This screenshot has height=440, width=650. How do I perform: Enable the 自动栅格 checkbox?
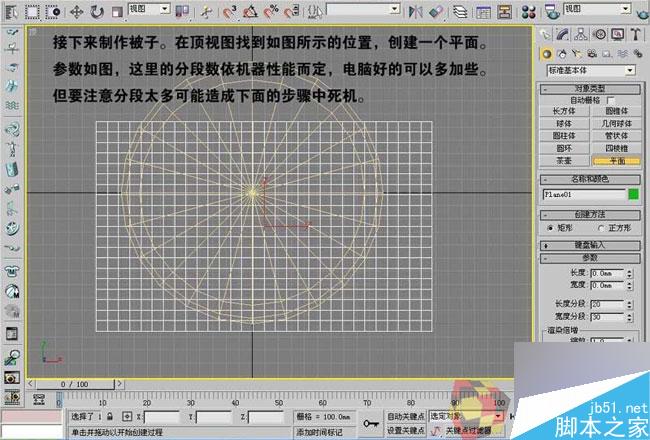click(x=610, y=100)
